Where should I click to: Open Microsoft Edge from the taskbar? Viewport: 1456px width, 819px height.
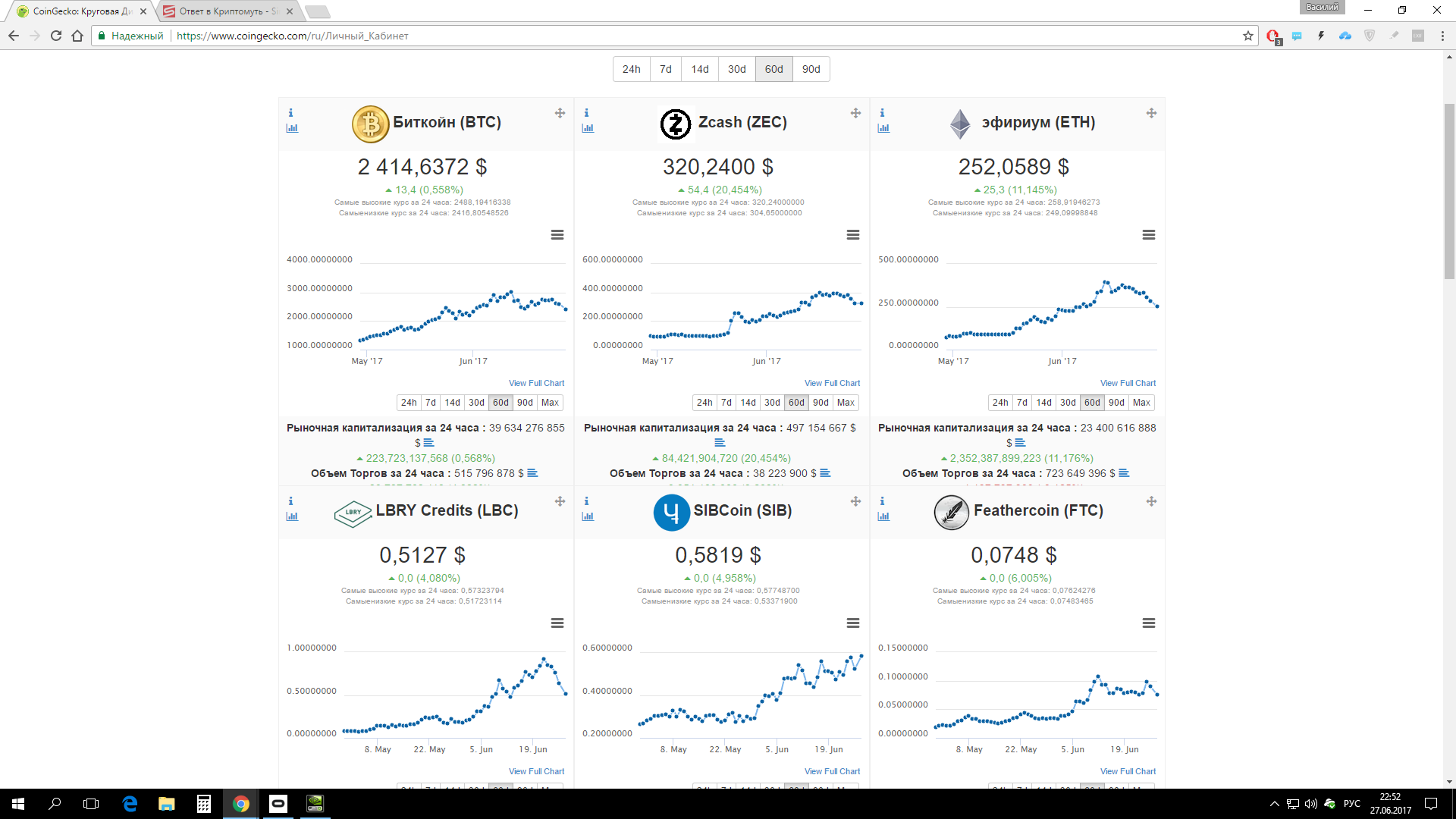coord(130,804)
